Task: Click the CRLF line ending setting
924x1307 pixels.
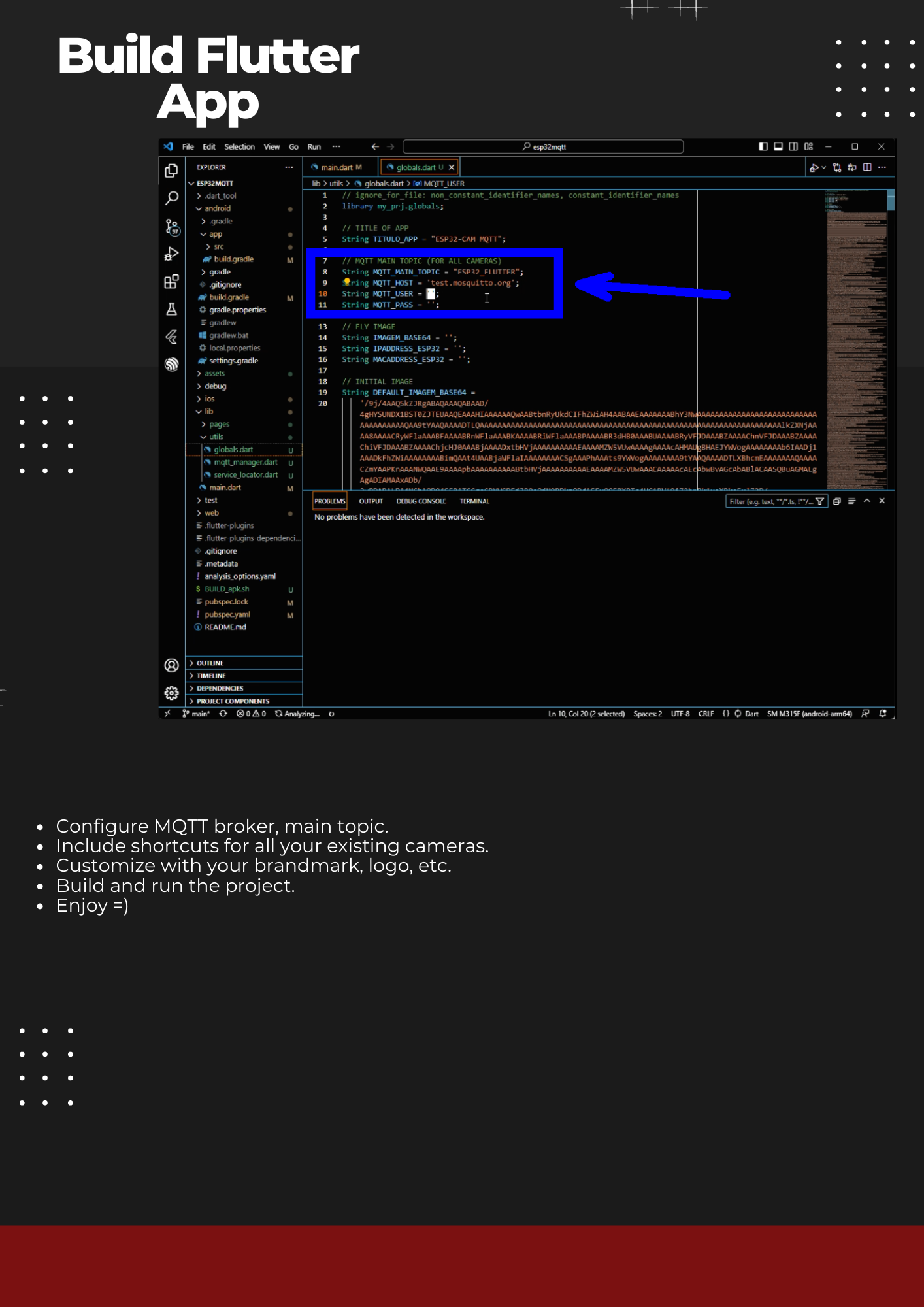Action: point(706,714)
